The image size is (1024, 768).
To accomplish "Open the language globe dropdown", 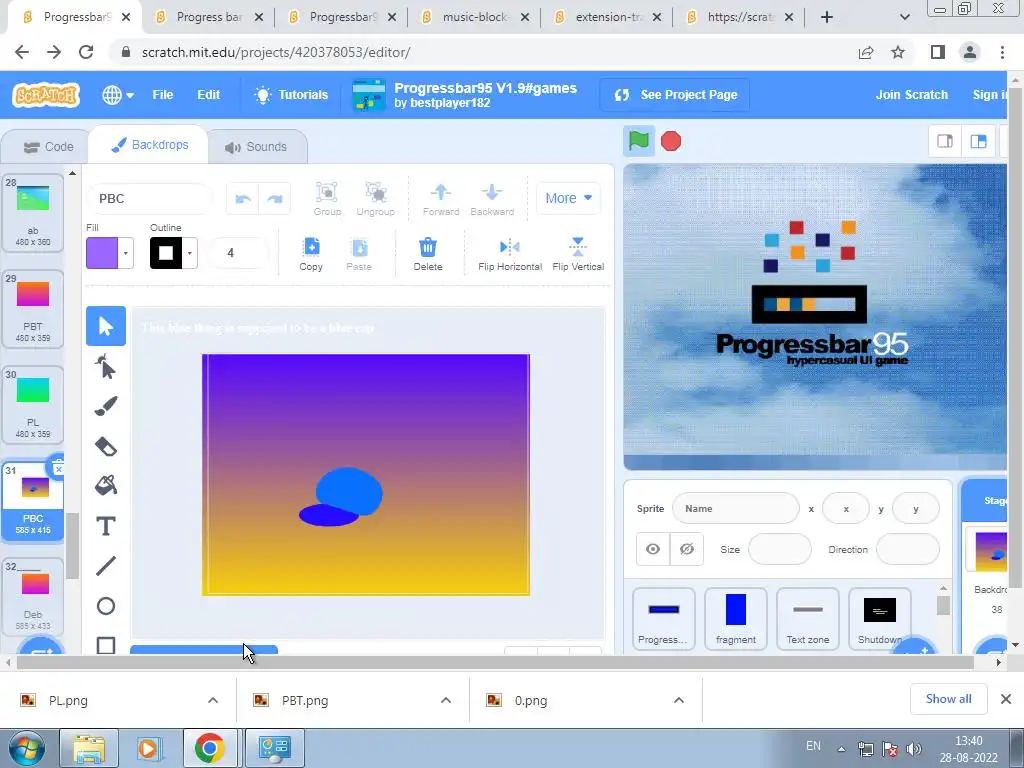I will tap(118, 95).
